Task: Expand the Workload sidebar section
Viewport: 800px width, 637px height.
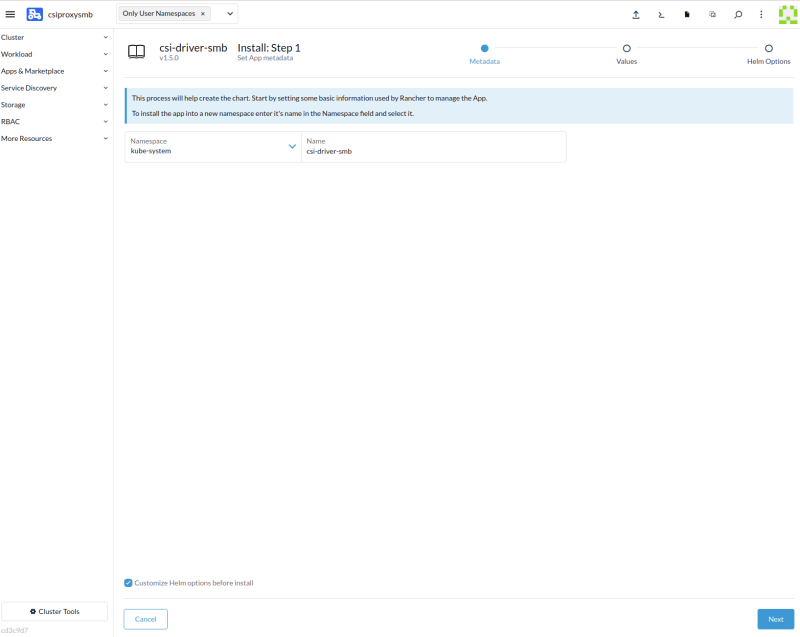Action: [x=55, y=54]
